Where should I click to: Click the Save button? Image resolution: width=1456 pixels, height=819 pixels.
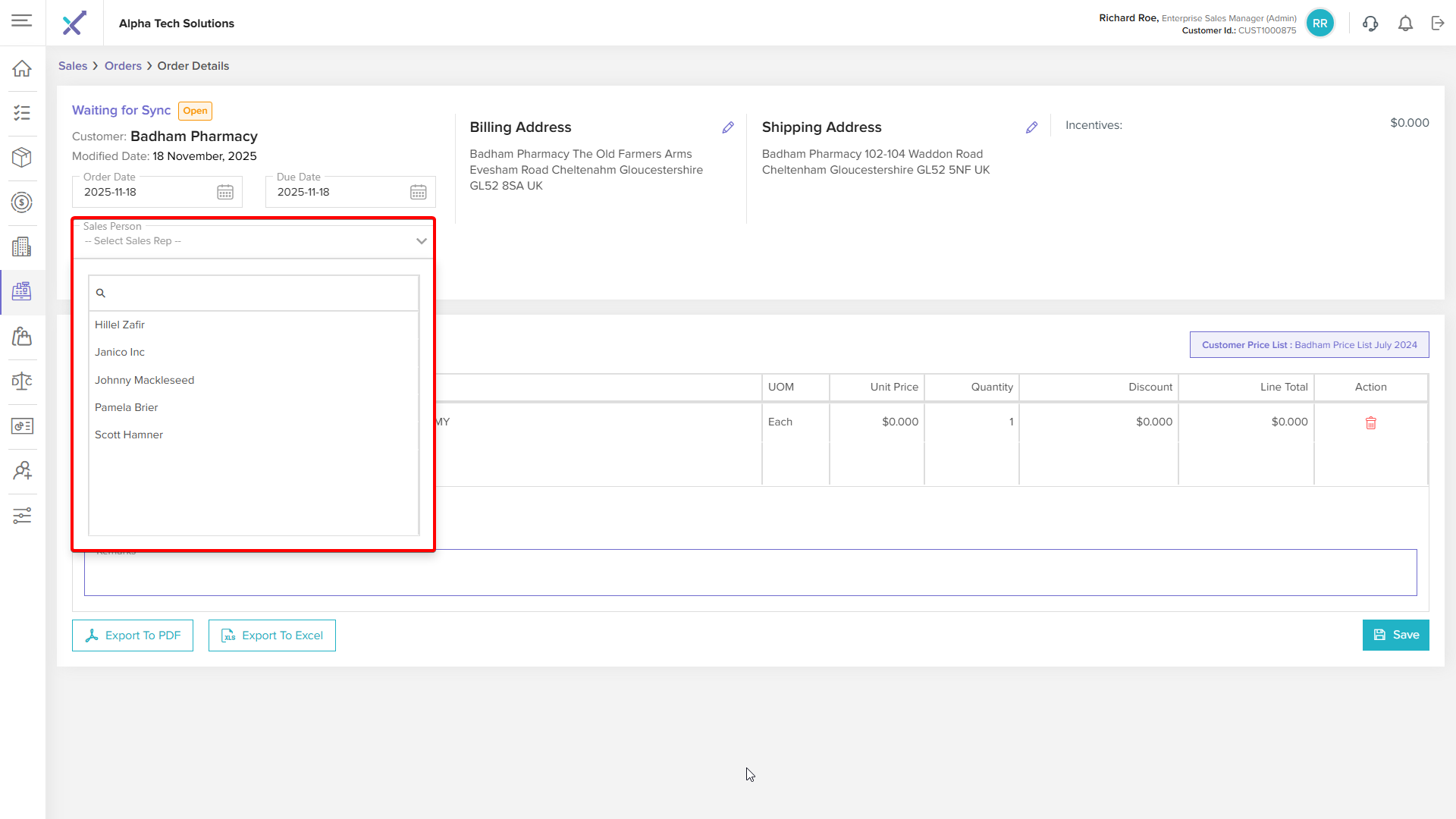point(1395,635)
